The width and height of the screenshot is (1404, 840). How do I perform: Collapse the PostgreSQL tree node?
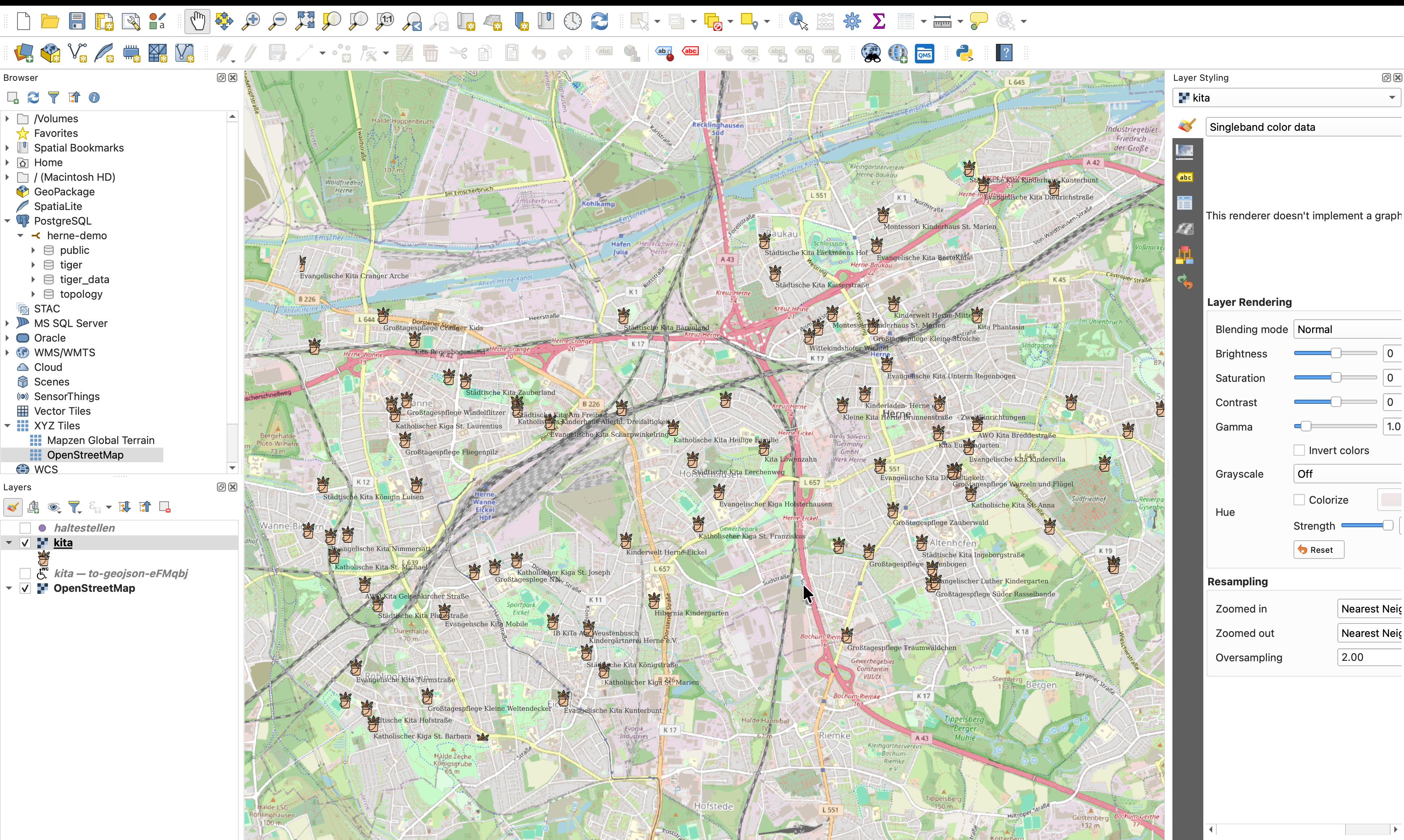coord(8,221)
